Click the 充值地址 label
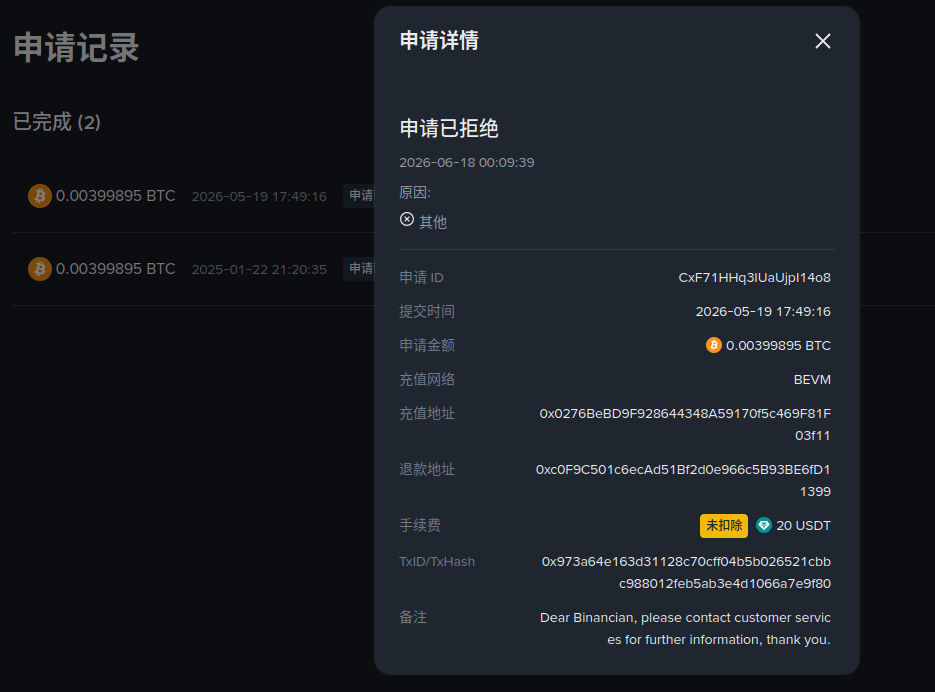Image resolution: width=935 pixels, height=692 pixels. coord(427,413)
